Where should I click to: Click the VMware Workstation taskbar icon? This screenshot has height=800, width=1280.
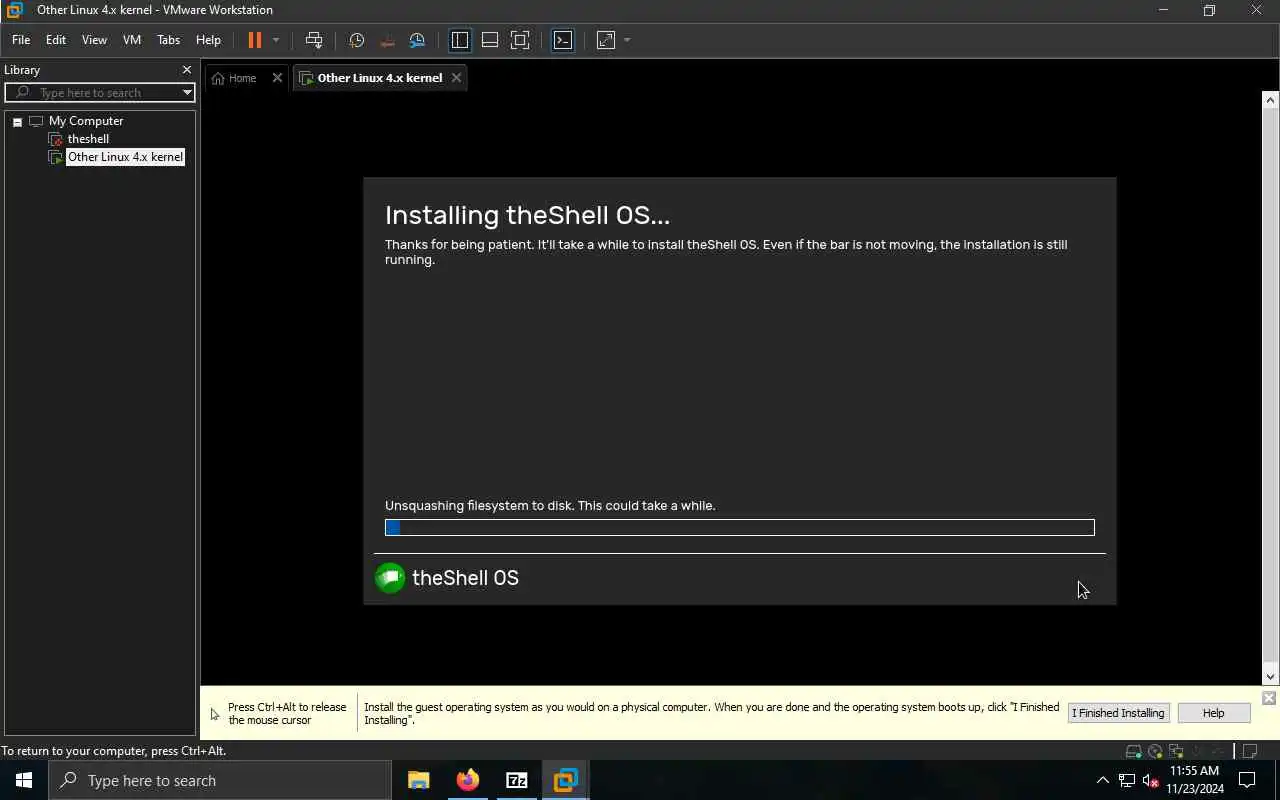[x=566, y=780]
